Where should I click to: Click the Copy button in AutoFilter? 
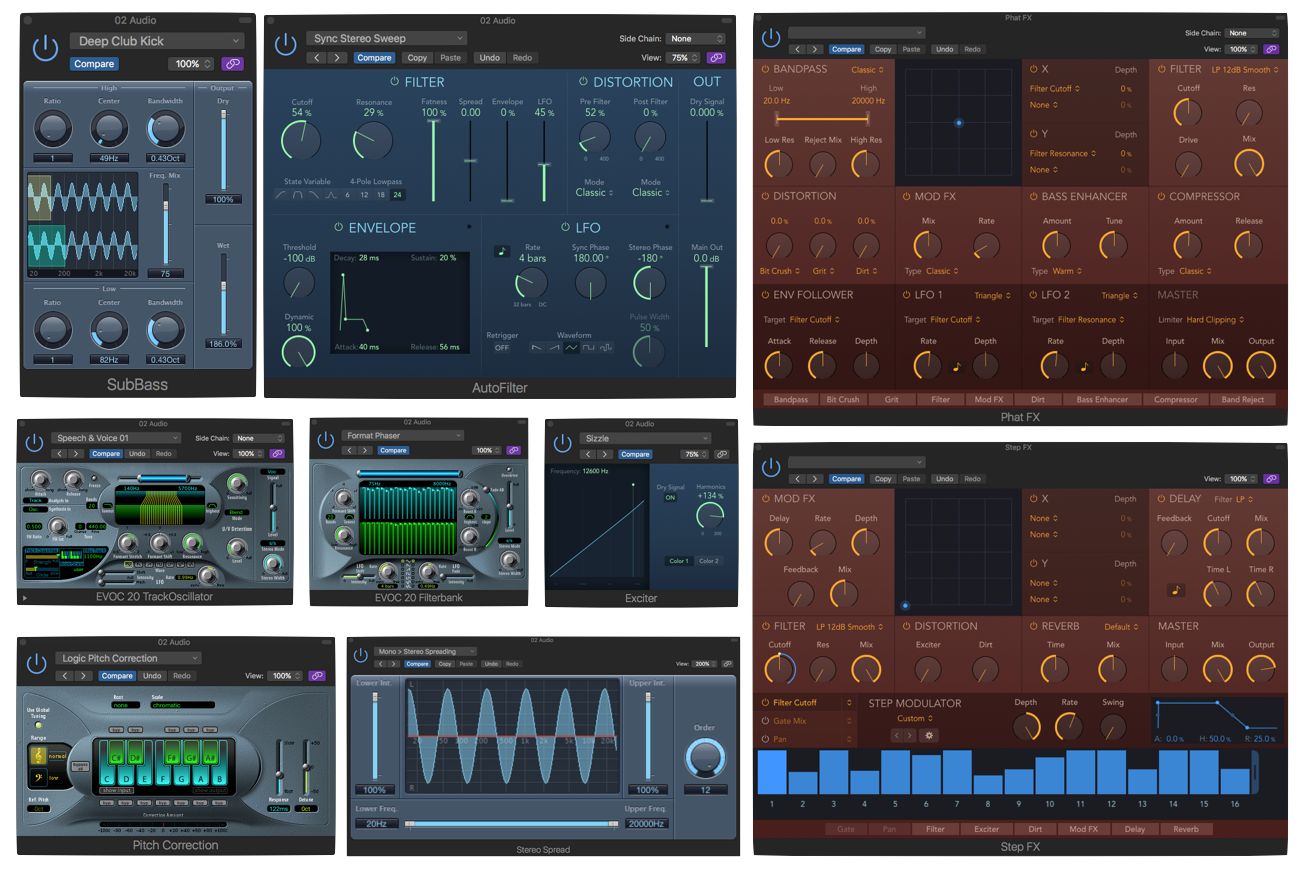click(417, 58)
